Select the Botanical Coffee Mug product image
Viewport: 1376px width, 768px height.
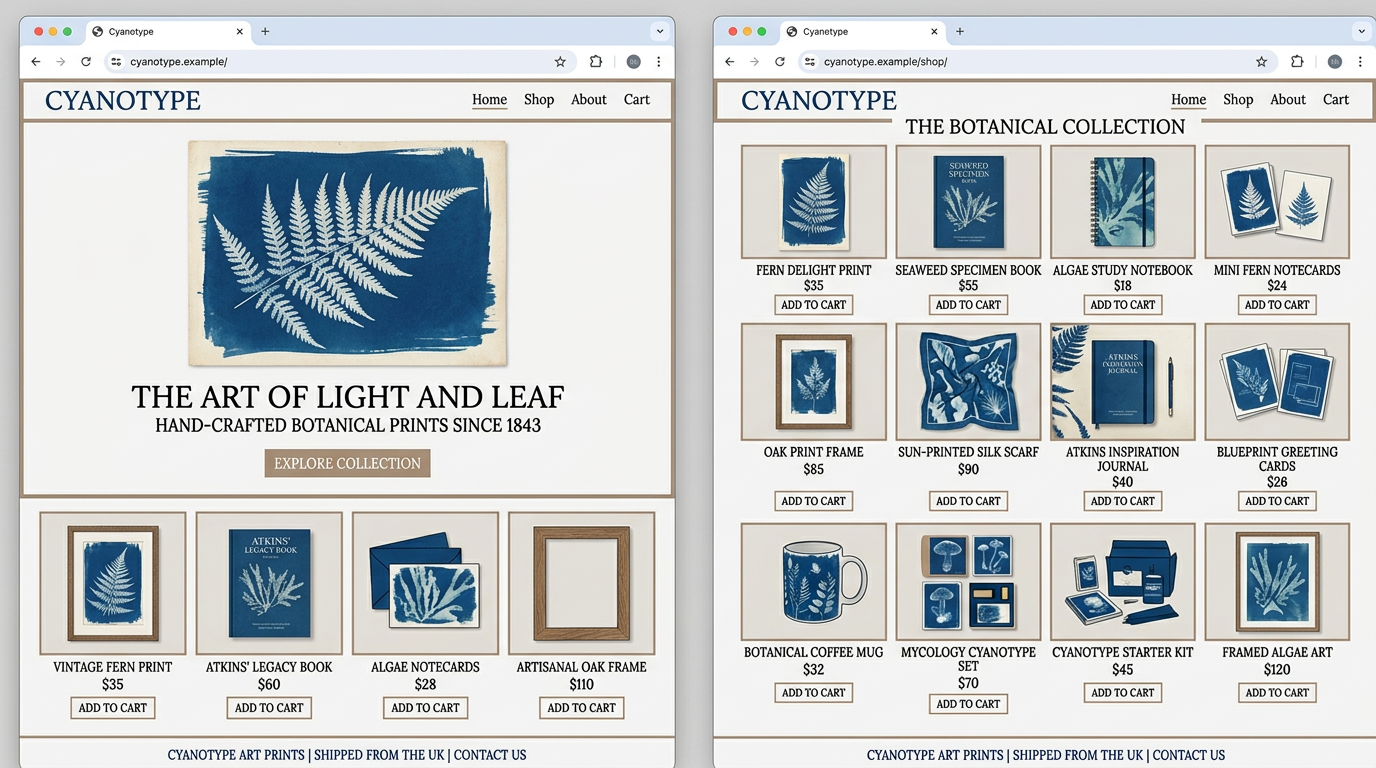point(813,581)
